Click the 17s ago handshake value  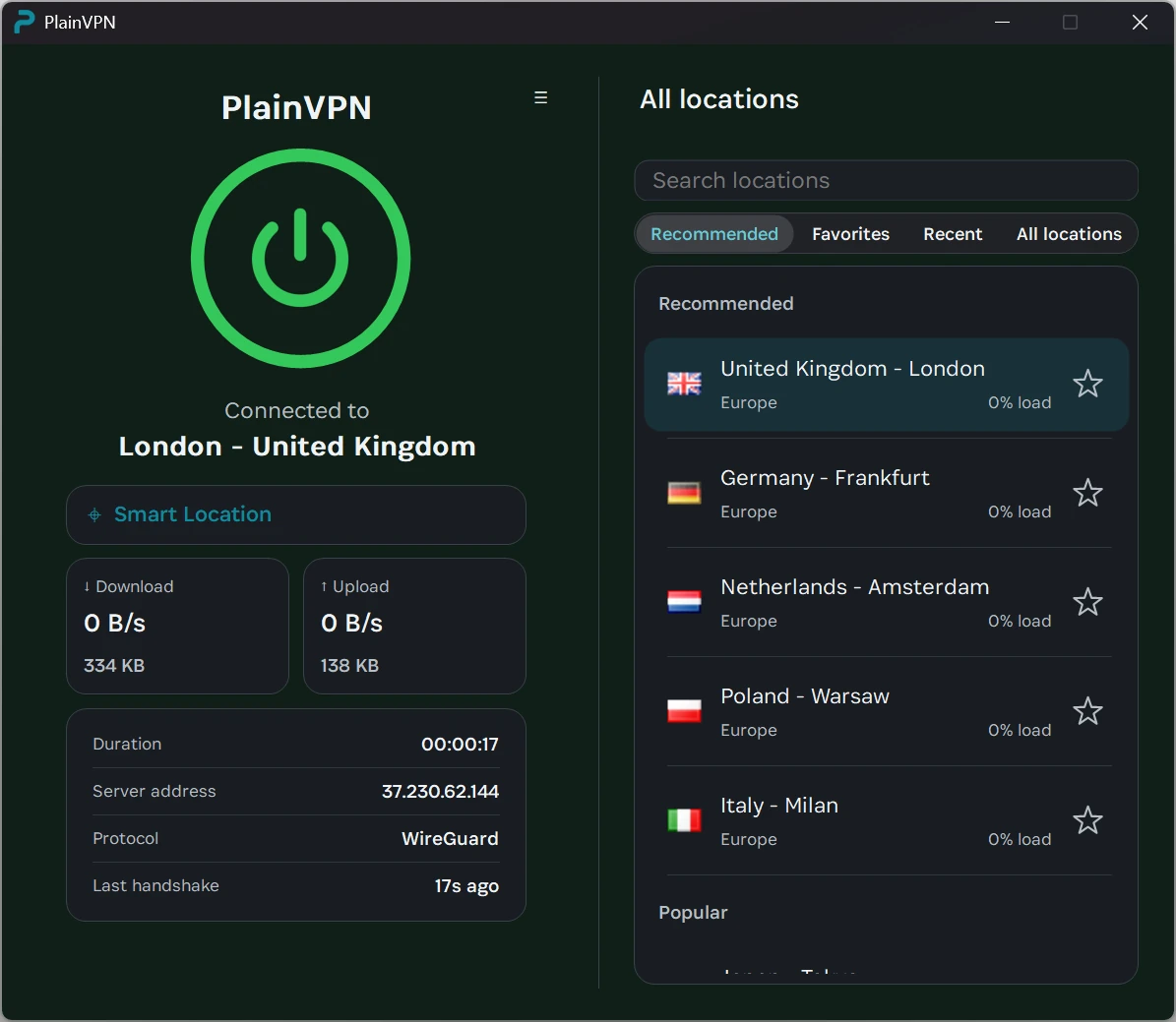(466, 885)
